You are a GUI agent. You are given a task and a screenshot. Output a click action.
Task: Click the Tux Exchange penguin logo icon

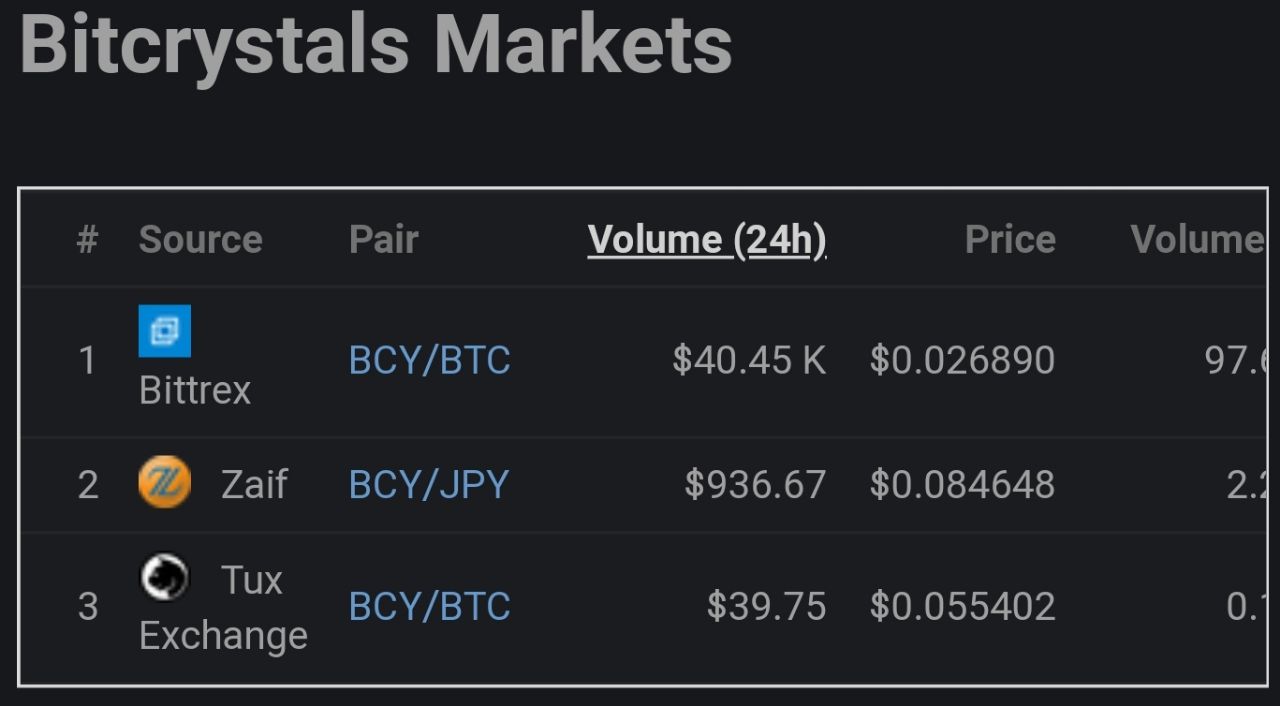pos(164,578)
